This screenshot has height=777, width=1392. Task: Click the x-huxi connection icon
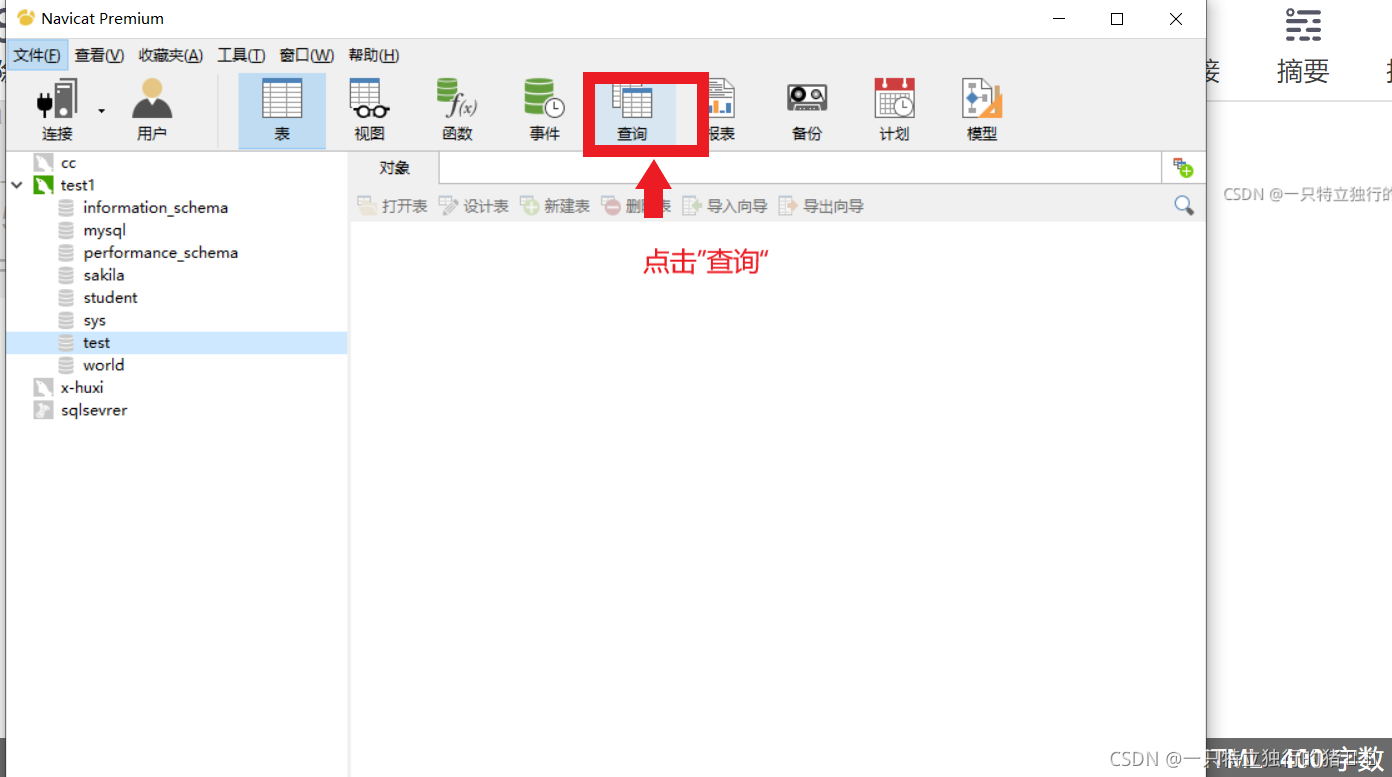pos(43,388)
